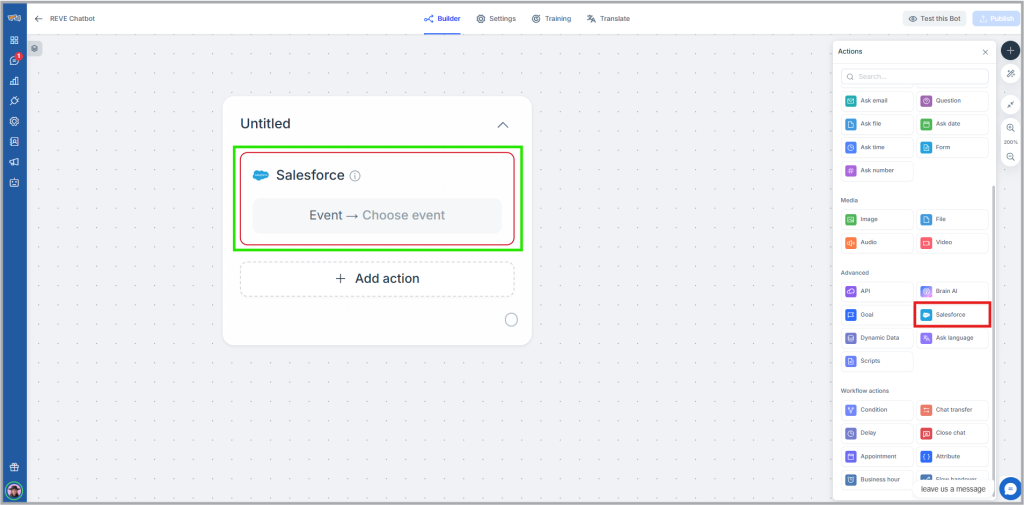Add the Salesforce action from panel
Viewport: 1024px width, 505px height.
[x=952, y=315]
